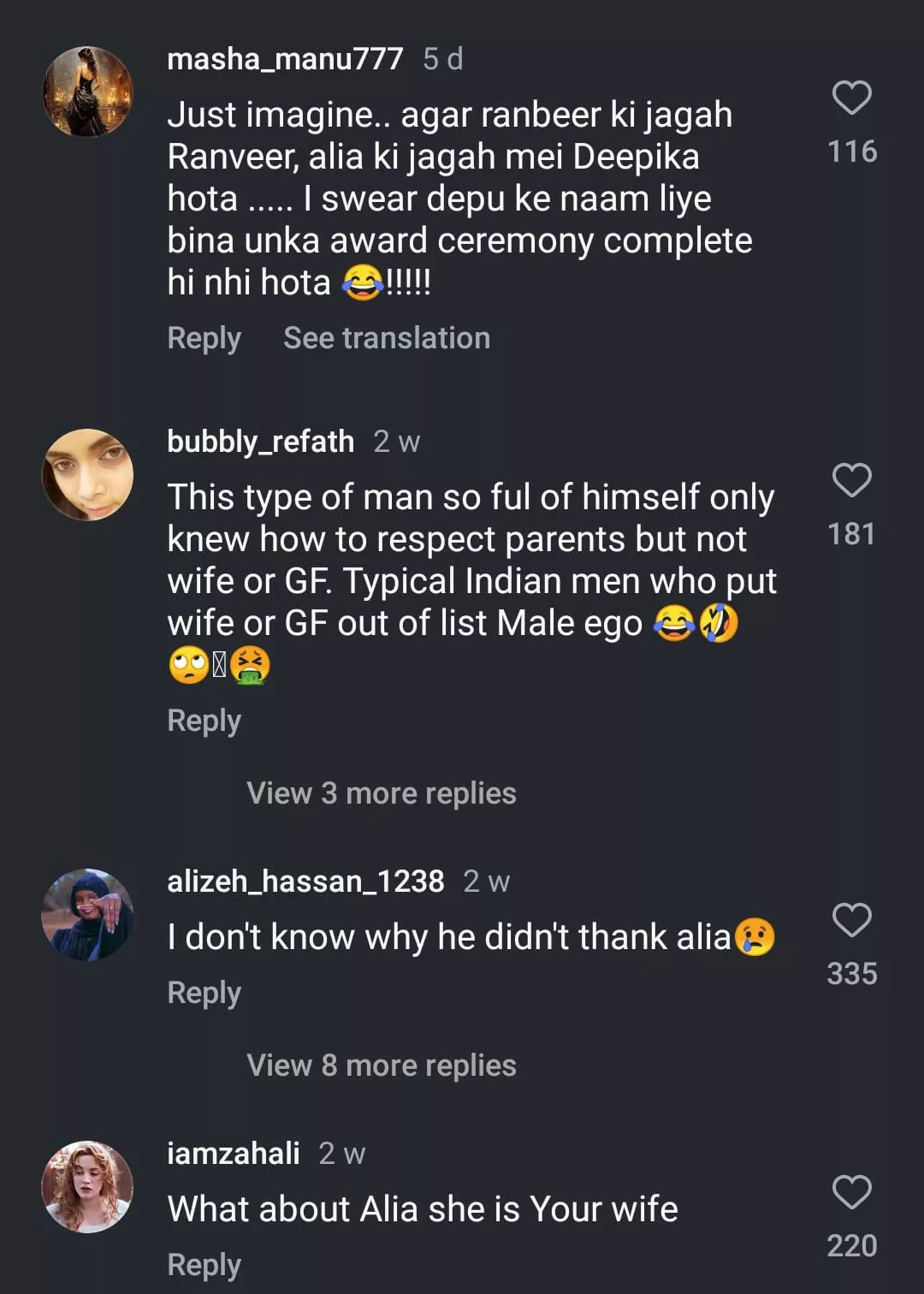Visit the alizeh_hassan_1238 username link
Image resolution: width=924 pixels, height=1294 pixels.
(305, 881)
